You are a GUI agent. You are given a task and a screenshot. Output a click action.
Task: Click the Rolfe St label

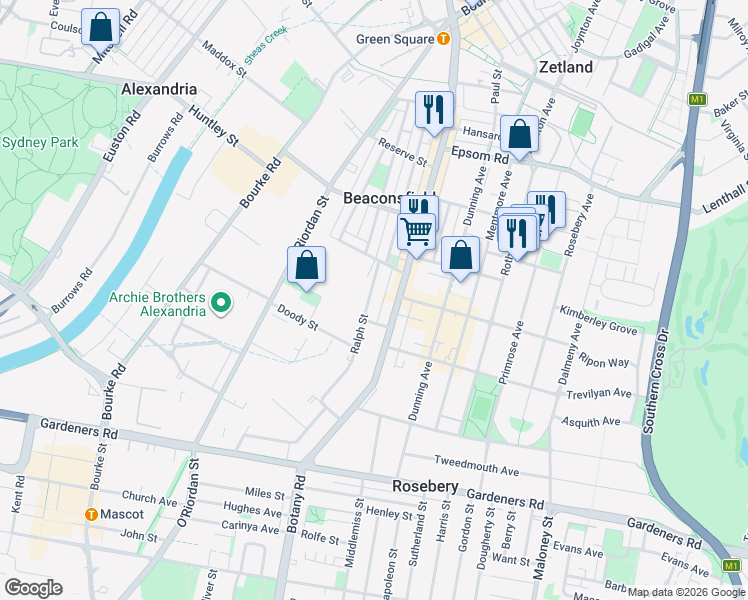pos(320,538)
